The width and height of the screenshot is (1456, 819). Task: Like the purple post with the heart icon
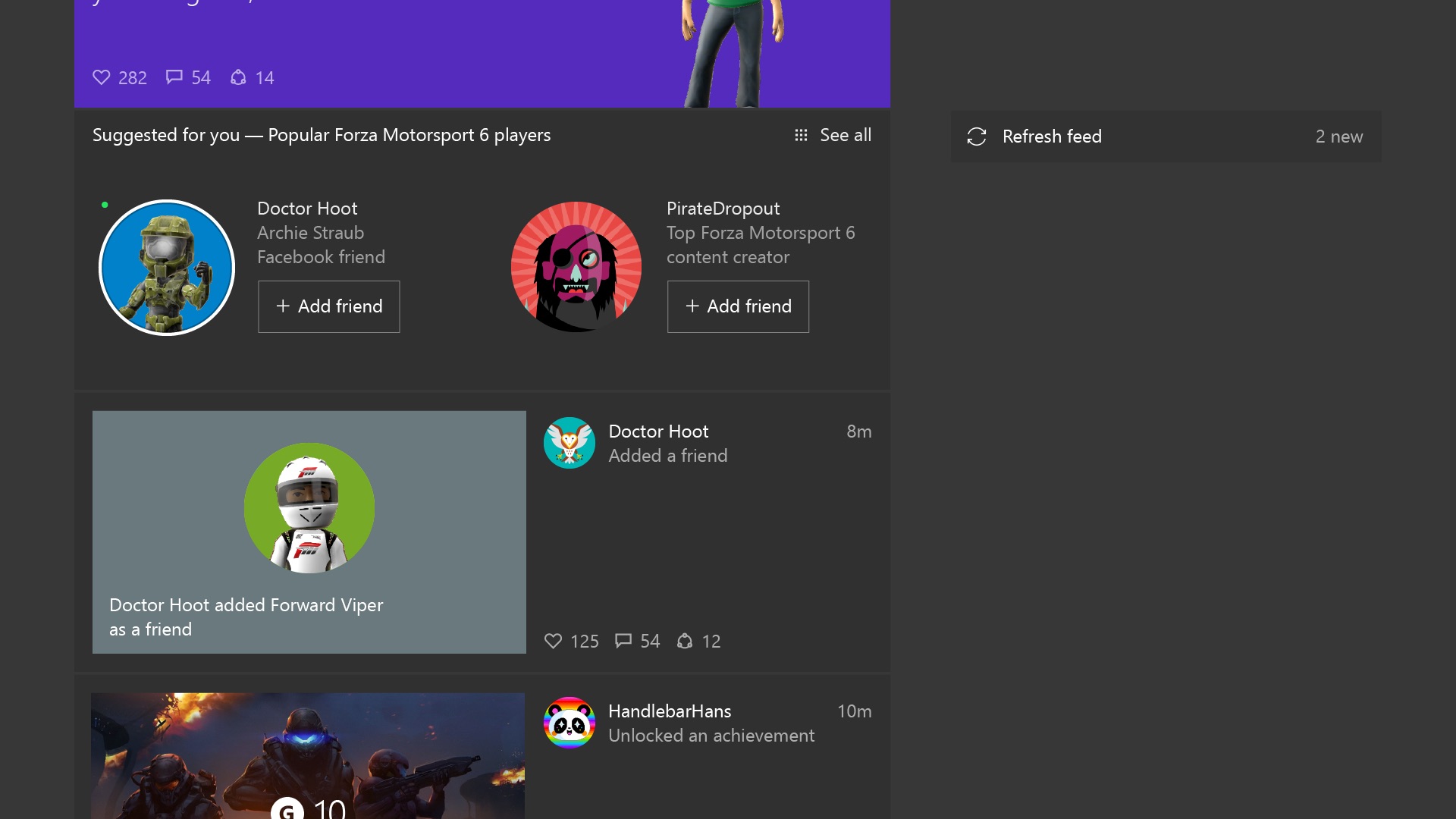102,77
